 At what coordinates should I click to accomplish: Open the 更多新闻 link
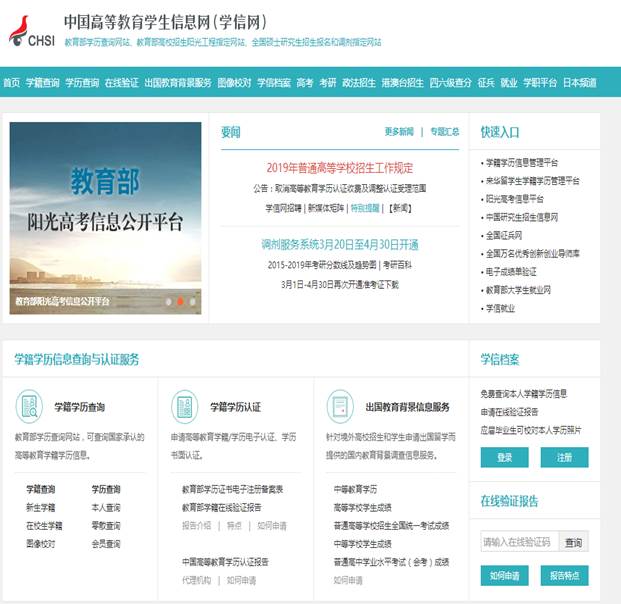click(x=398, y=132)
